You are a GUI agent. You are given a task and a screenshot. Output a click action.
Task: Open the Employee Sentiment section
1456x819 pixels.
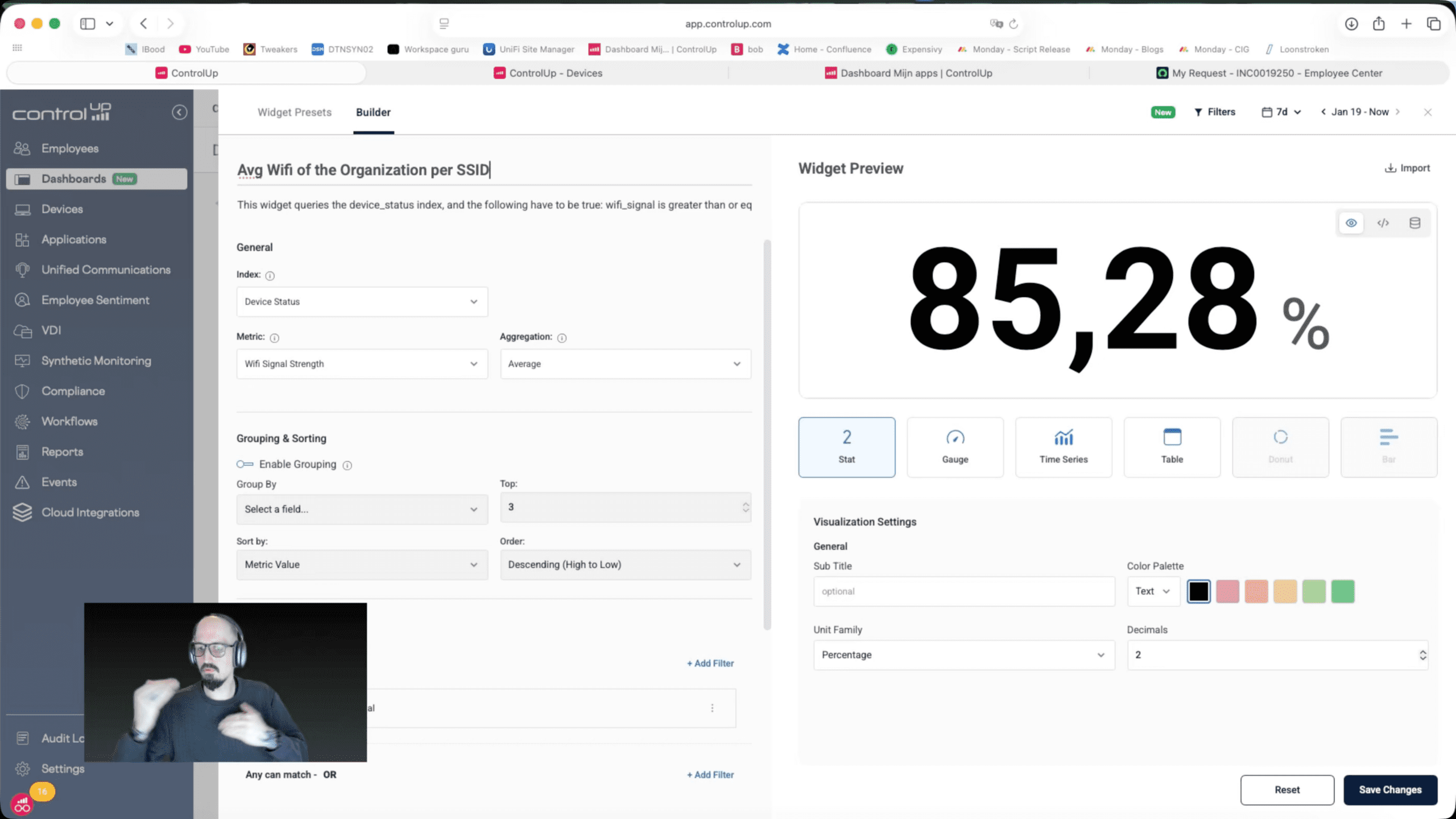click(x=95, y=300)
